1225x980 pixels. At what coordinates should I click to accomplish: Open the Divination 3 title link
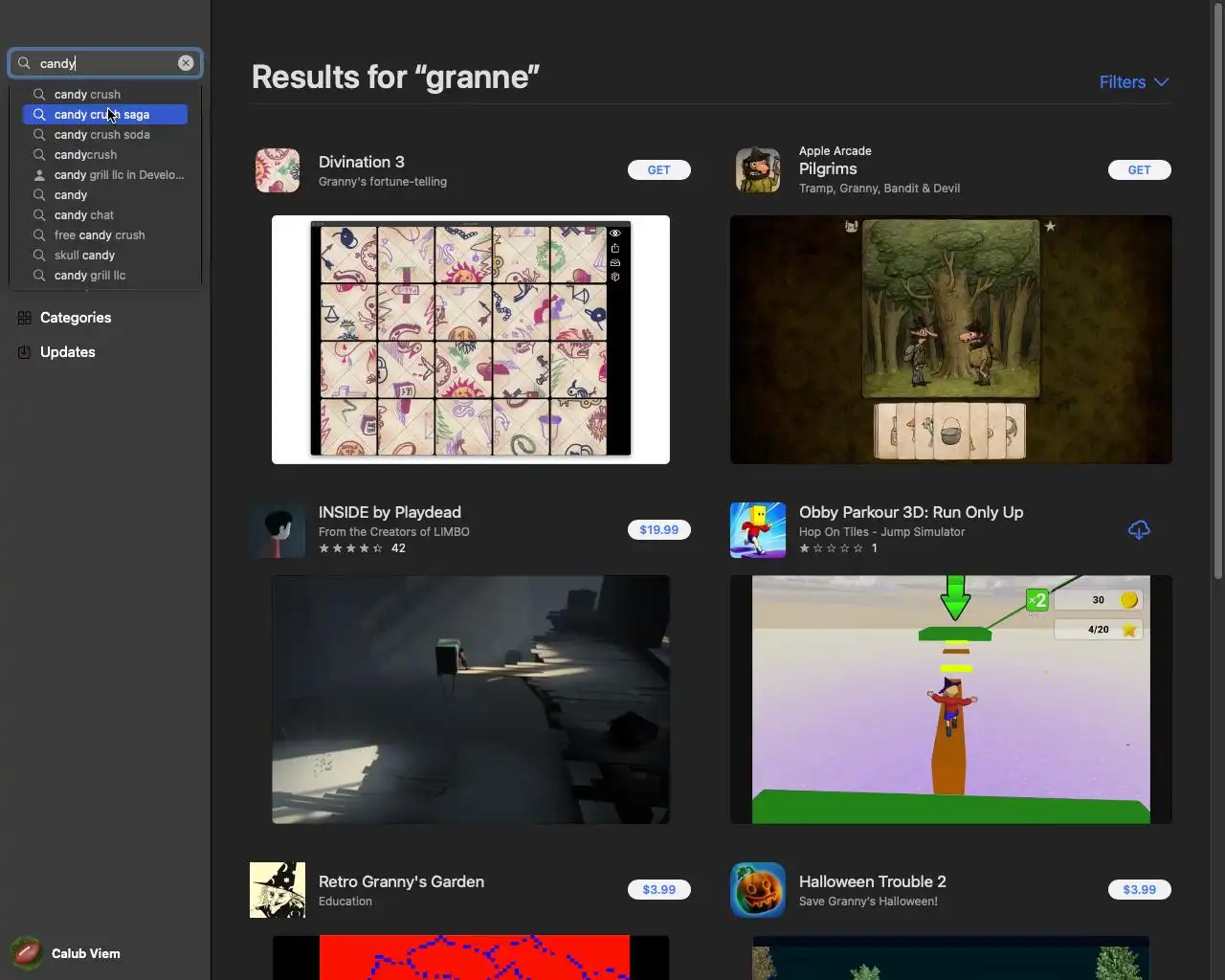[362, 162]
